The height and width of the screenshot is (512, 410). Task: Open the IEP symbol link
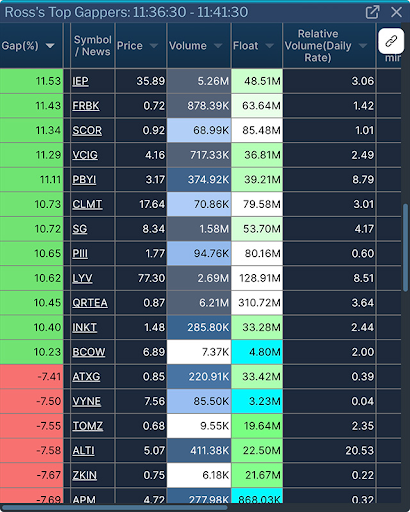pos(80,81)
